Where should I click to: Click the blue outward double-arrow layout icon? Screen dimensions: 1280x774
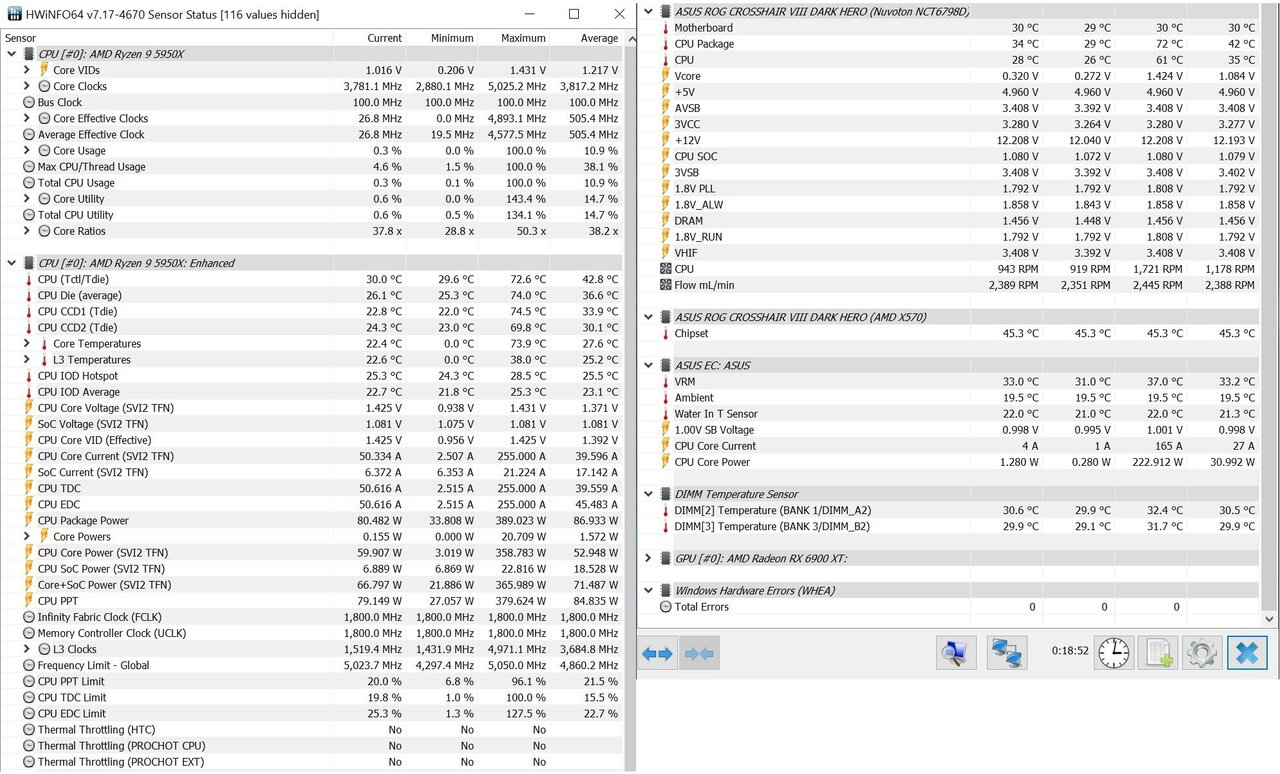[657, 652]
